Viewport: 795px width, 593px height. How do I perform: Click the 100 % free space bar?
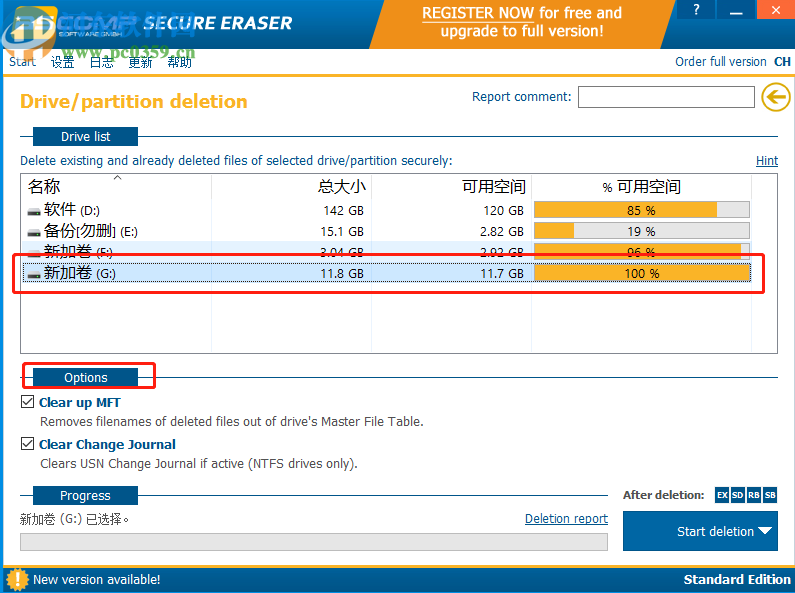(642, 273)
